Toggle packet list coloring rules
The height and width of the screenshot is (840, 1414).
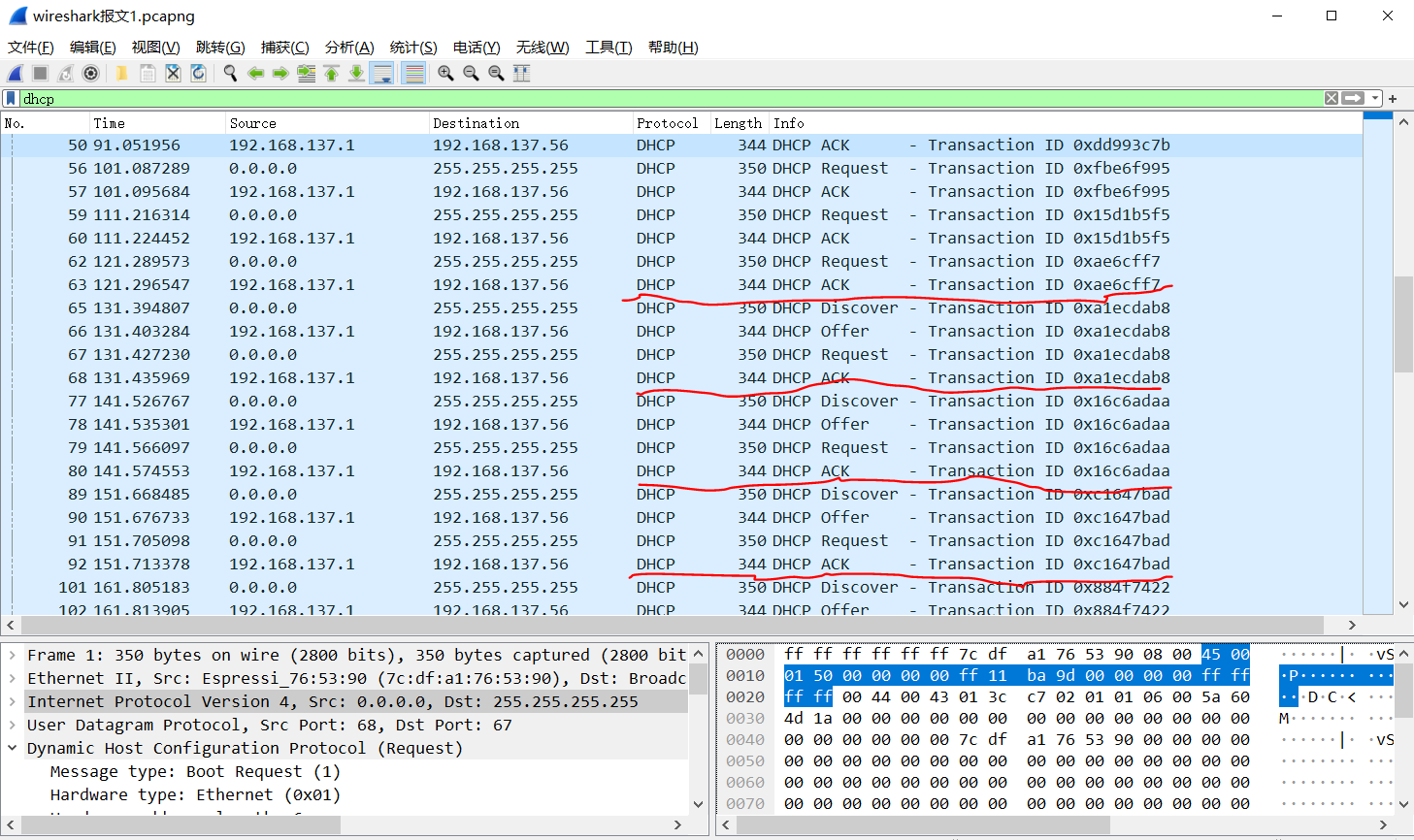pyautogui.click(x=413, y=73)
